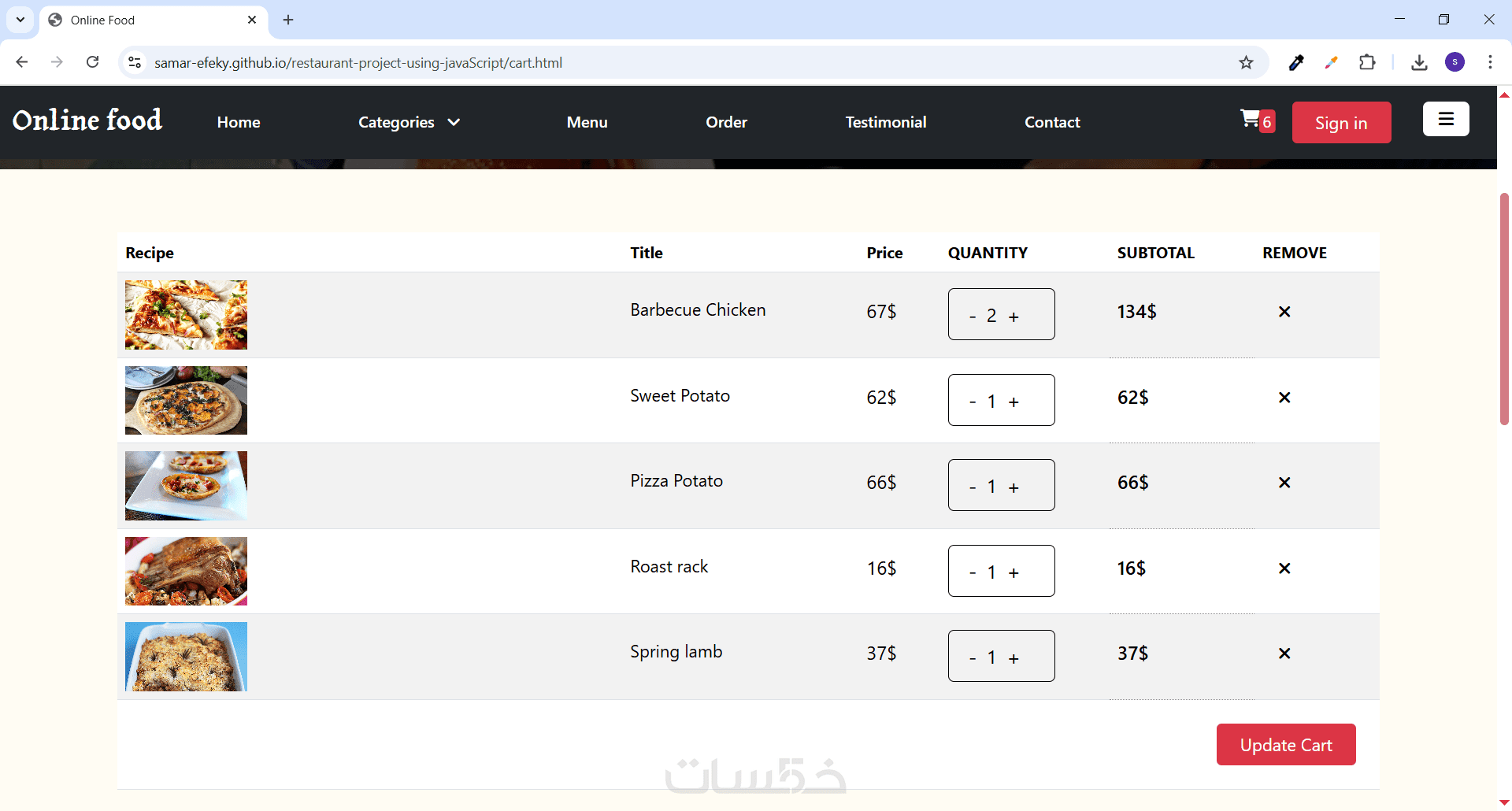Click the 134$ subtotal value
The image size is (1512, 811).
(x=1136, y=312)
